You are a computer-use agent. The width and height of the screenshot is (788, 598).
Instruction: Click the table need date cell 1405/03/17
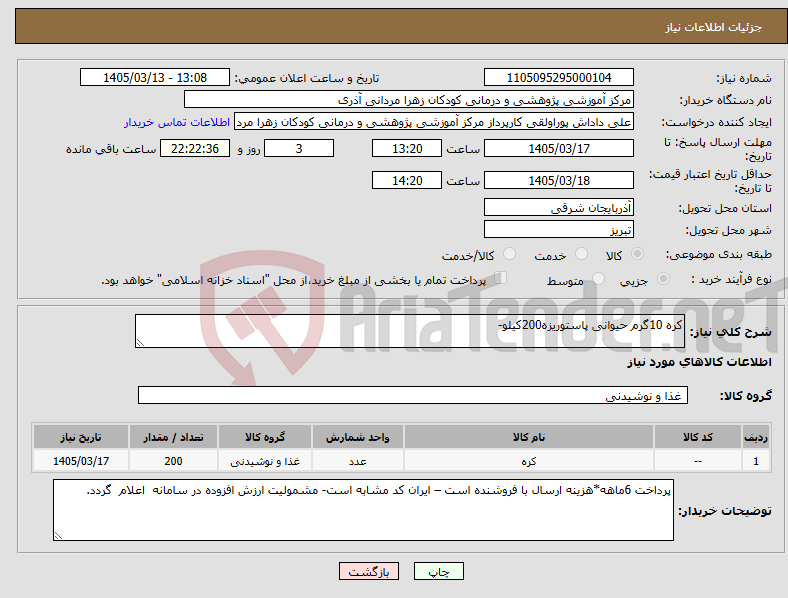click(81, 460)
